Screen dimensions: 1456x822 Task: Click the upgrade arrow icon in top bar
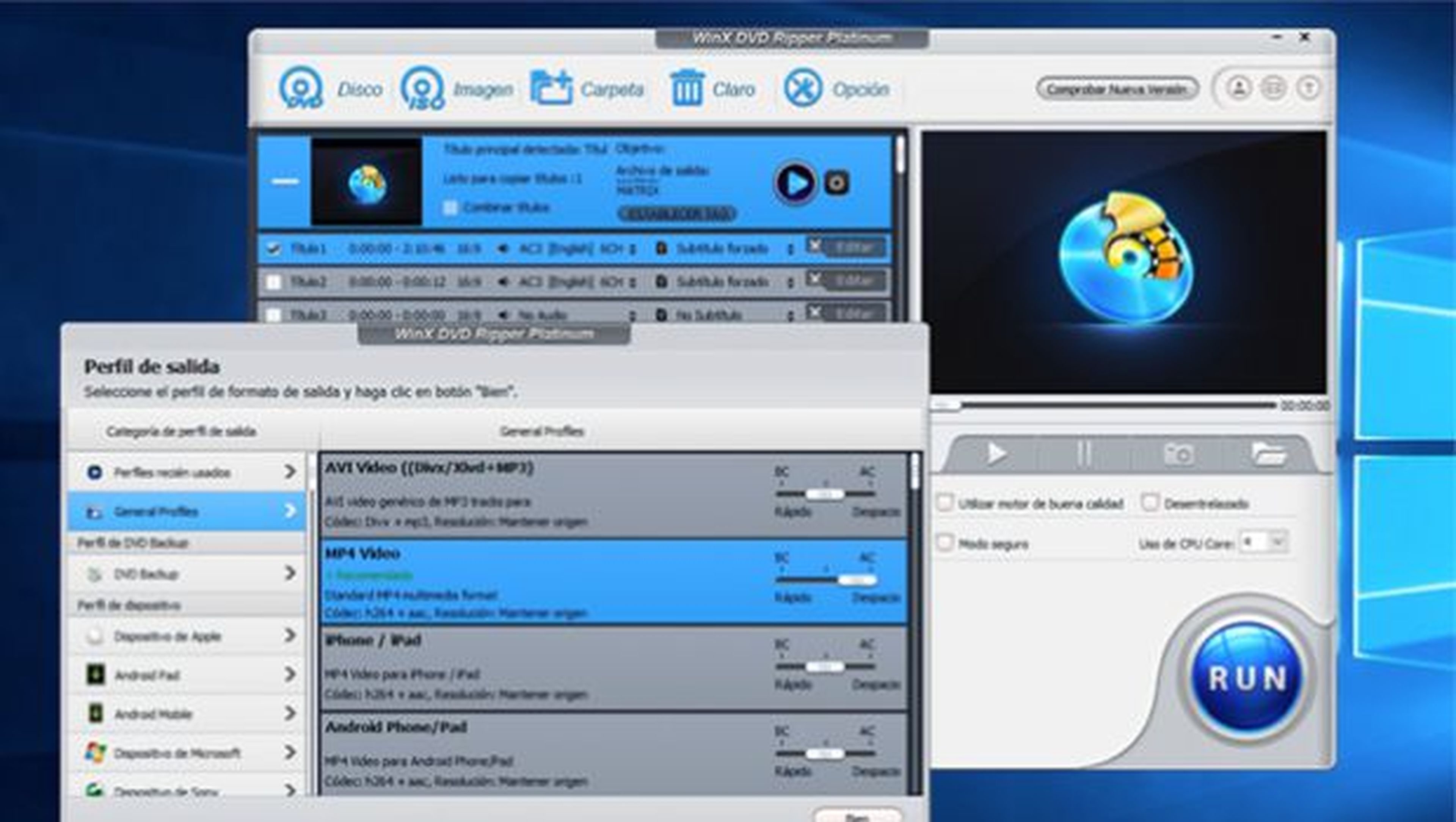tap(1309, 88)
